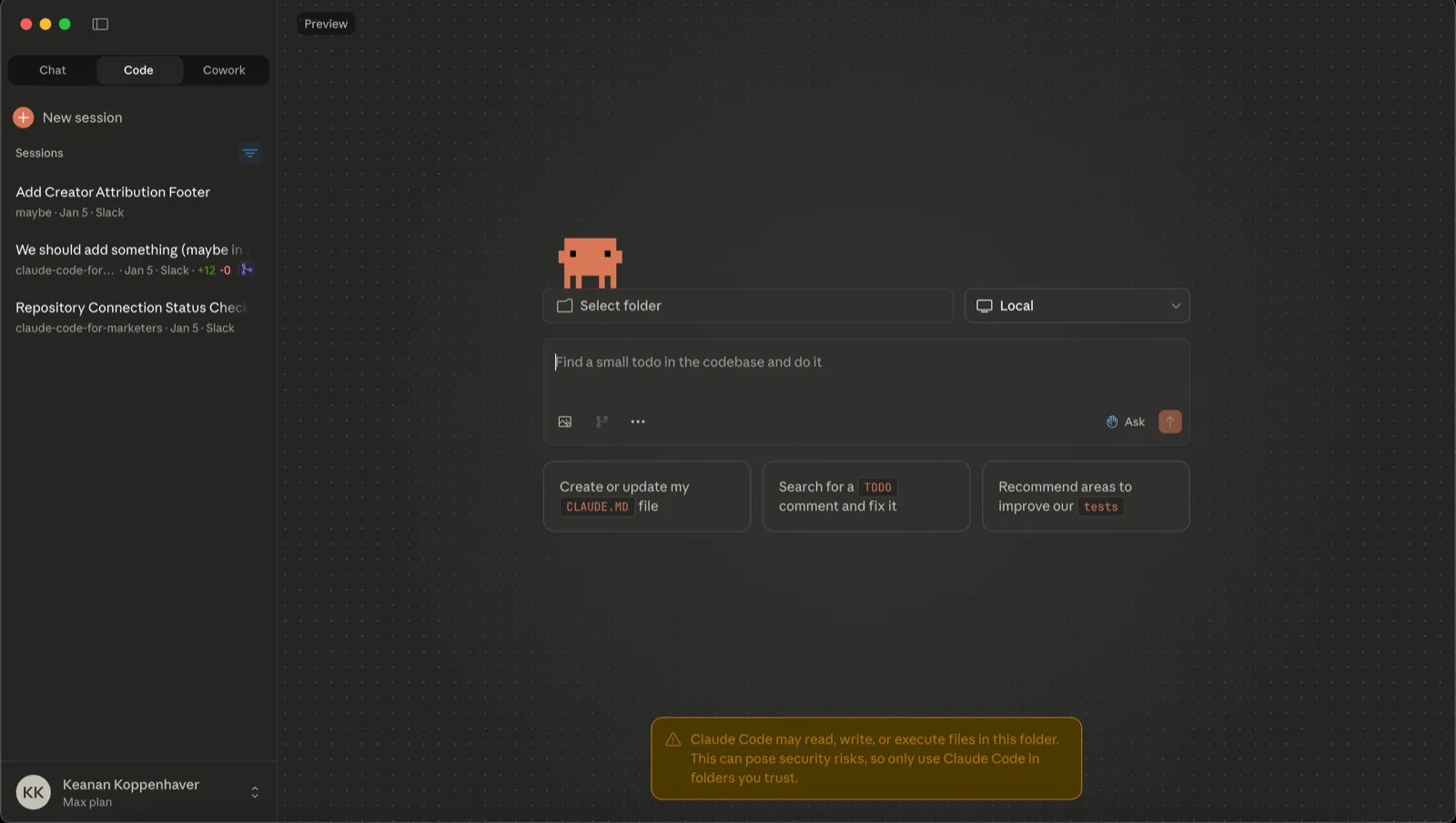Image resolution: width=1456 pixels, height=823 pixels.
Task: Click the Create or update my CLAUDE.MD file suggestion
Action: click(x=646, y=496)
